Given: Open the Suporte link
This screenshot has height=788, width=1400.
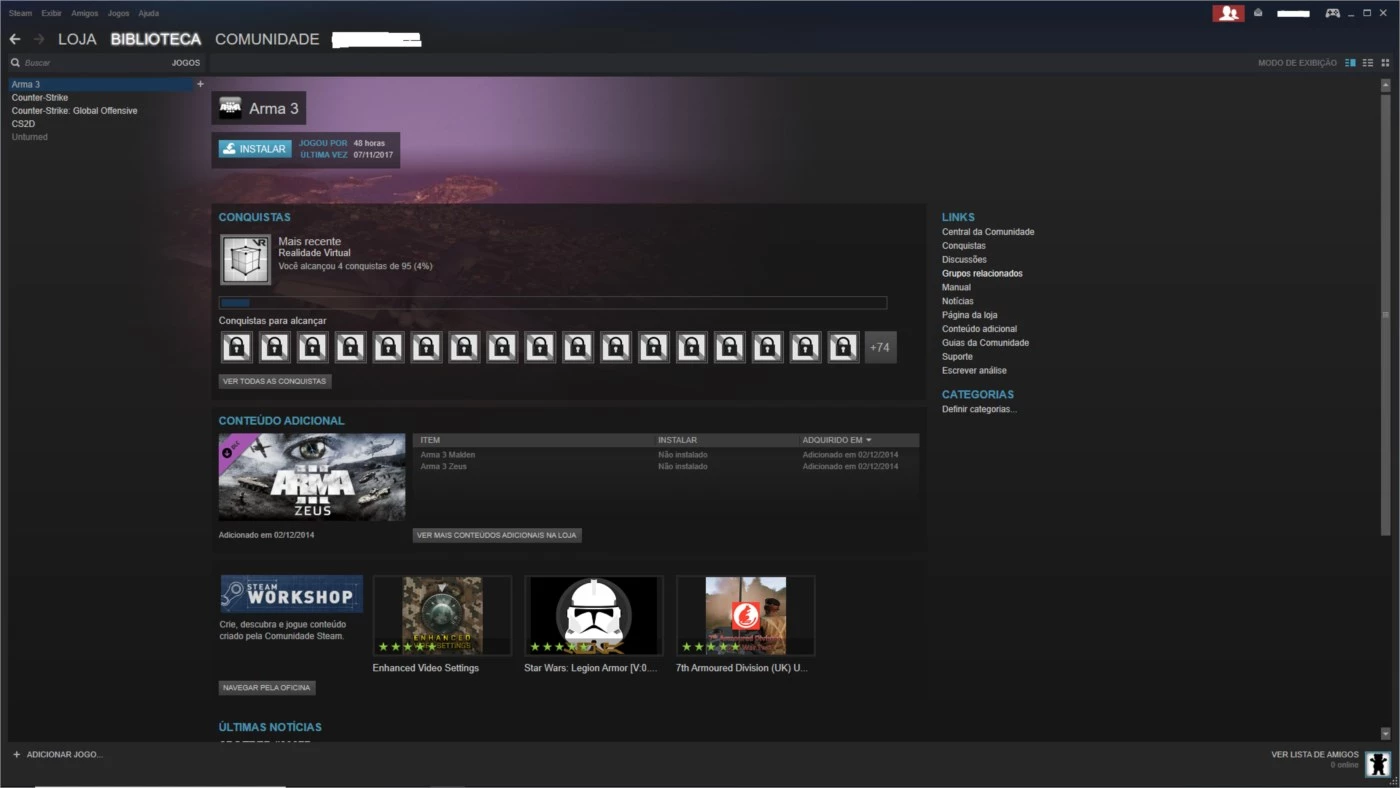Looking at the screenshot, I should click(x=957, y=357).
